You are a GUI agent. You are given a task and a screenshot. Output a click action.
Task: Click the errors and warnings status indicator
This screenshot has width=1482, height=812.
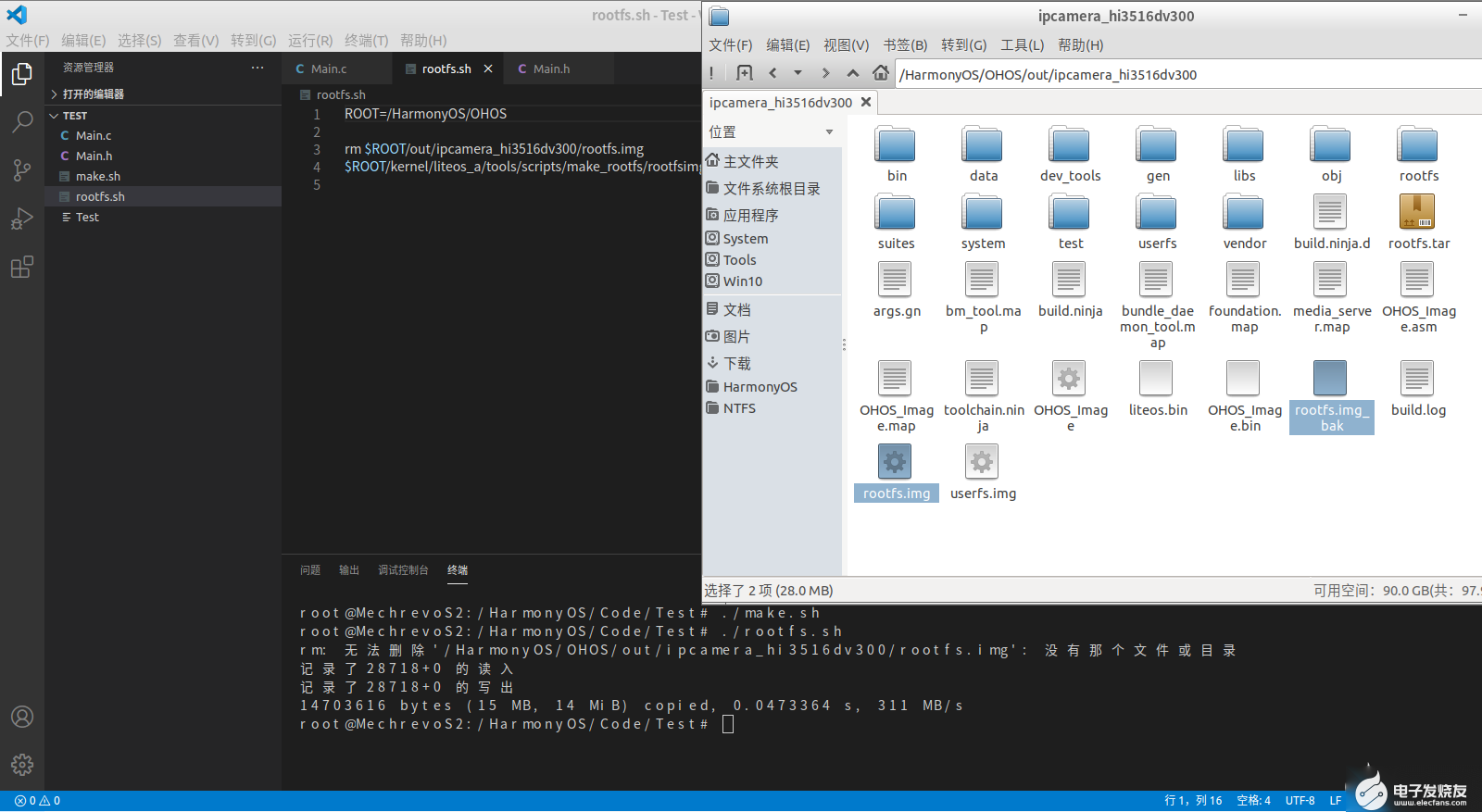click(37, 801)
